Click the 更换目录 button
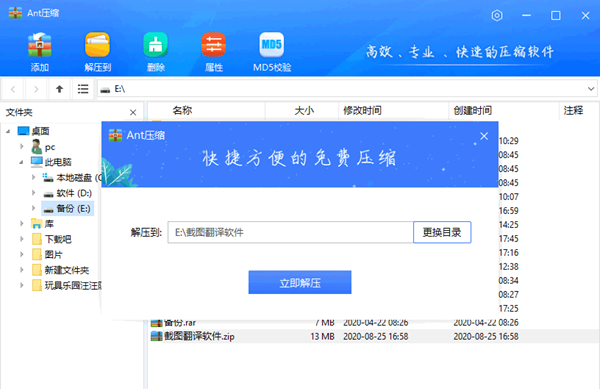This screenshot has width=600, height=389. click(442, 232)
